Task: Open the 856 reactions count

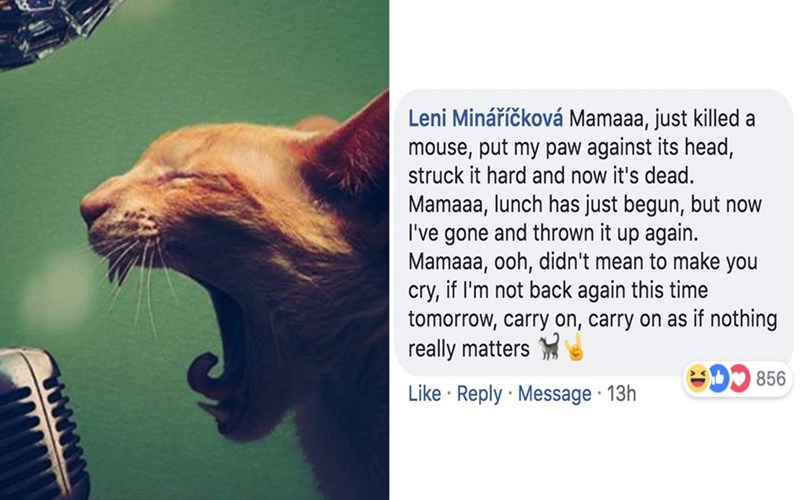Action: 770,379
